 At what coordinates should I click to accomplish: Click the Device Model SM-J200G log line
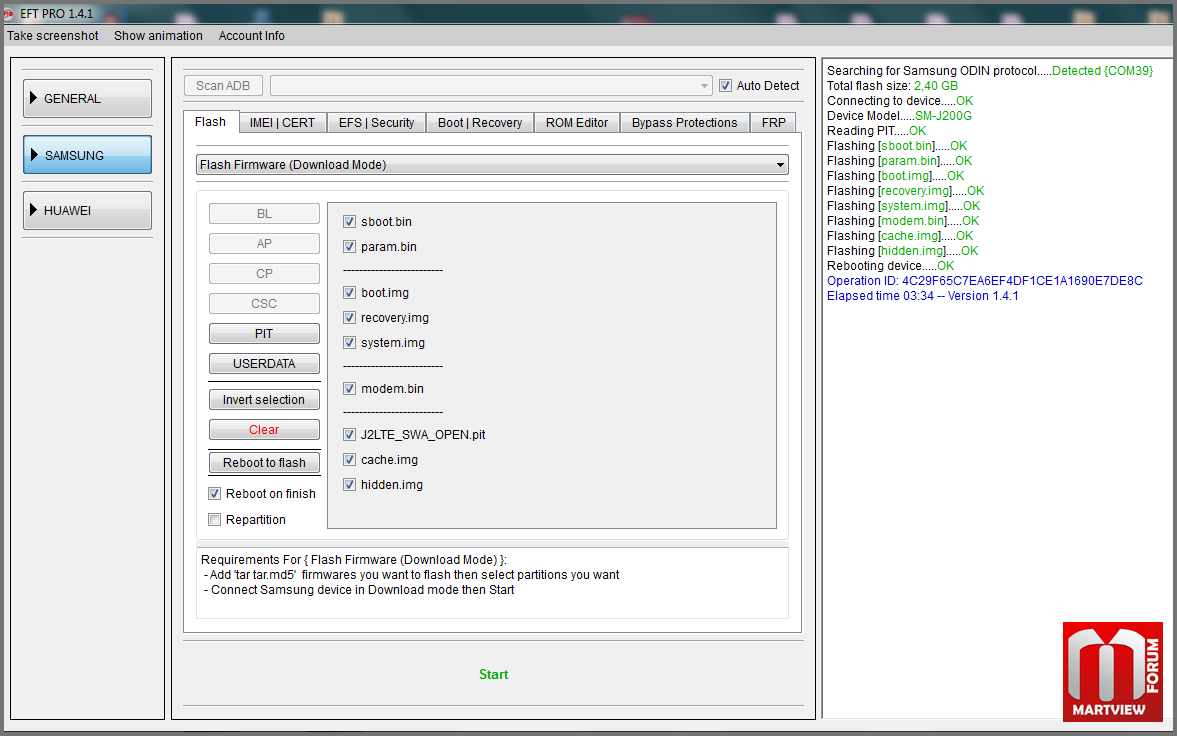coord(899,116)
